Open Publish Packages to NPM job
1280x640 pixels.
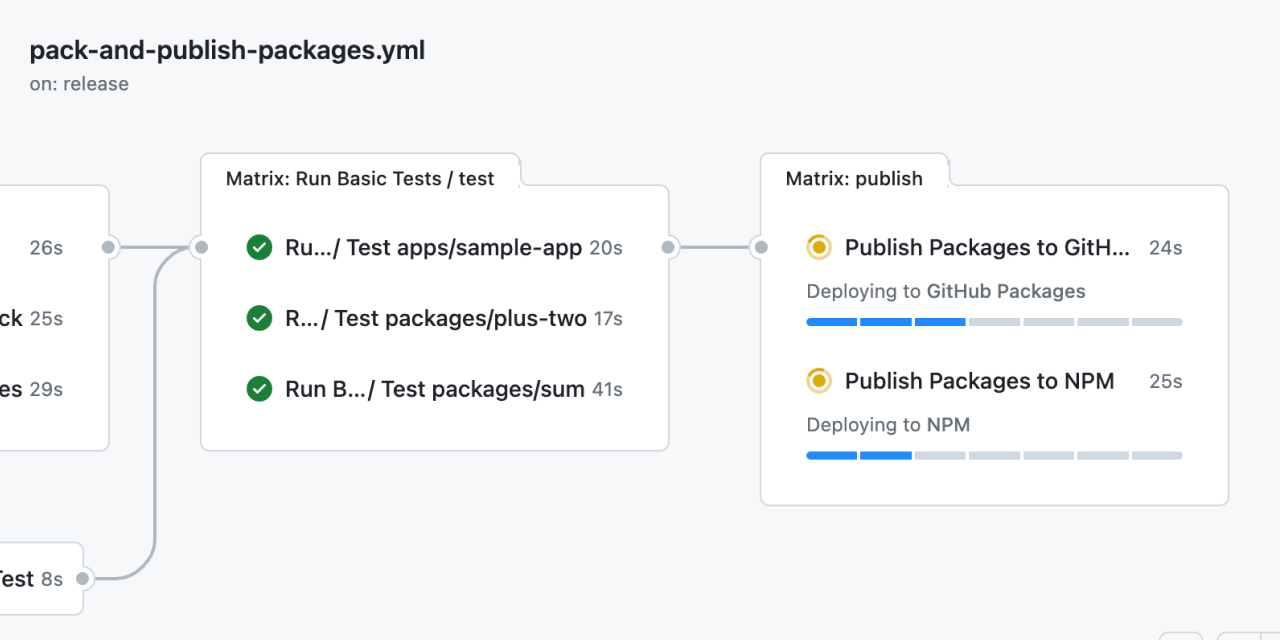[x=979, y=381]
